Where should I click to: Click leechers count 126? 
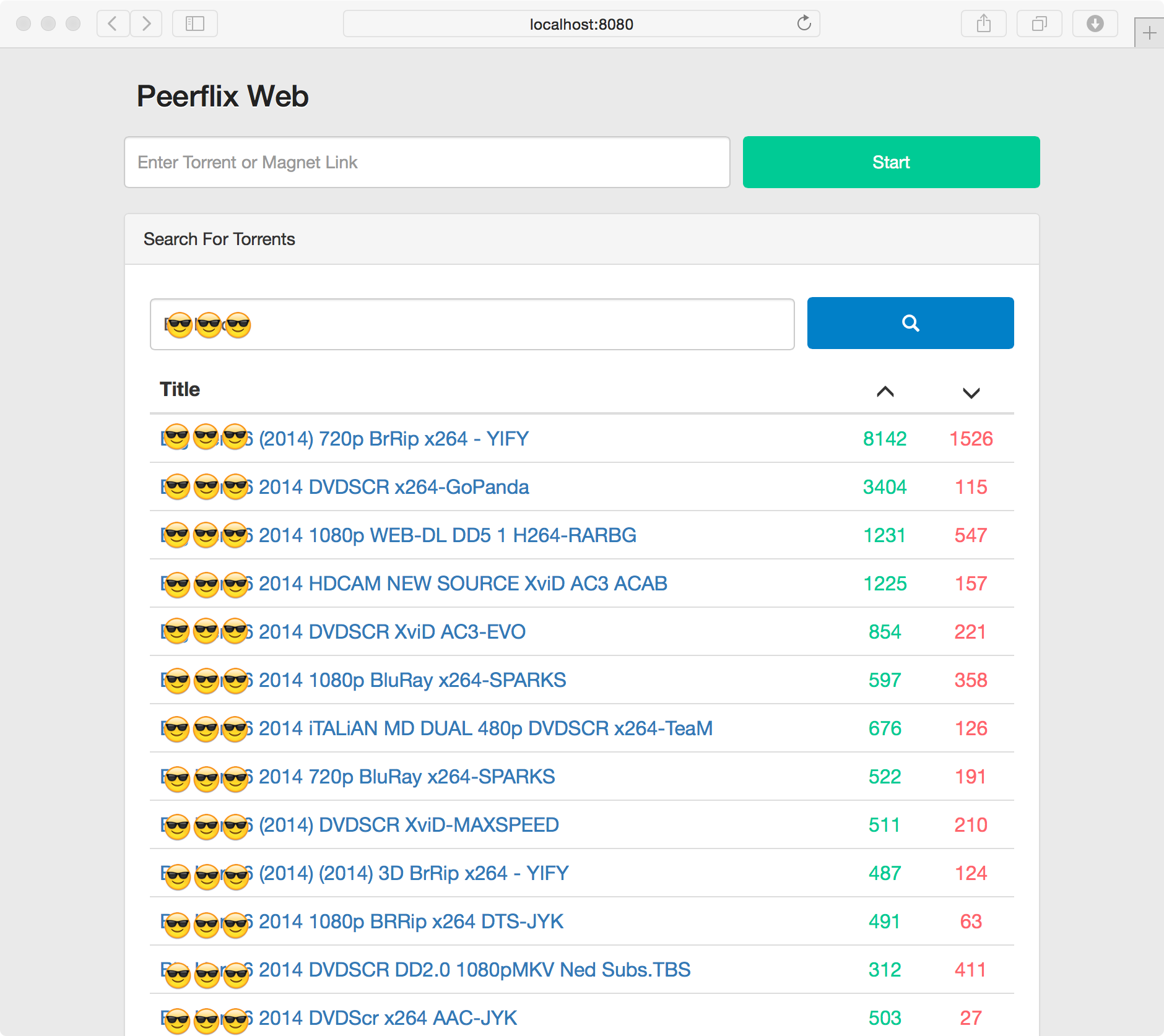pyautogui.click(x=971, y=728)
